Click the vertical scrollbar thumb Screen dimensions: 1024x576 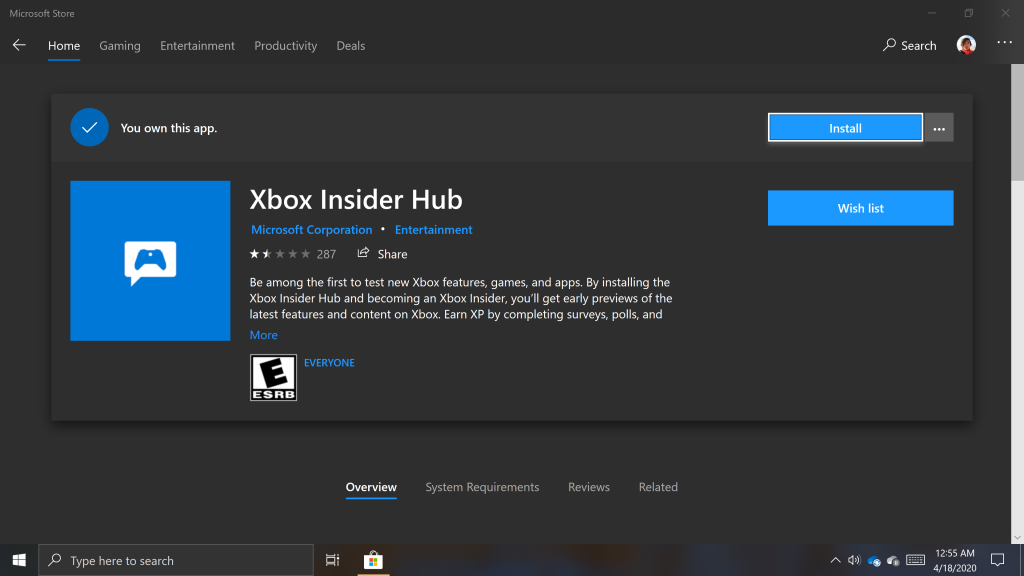tap(1017, 122)
